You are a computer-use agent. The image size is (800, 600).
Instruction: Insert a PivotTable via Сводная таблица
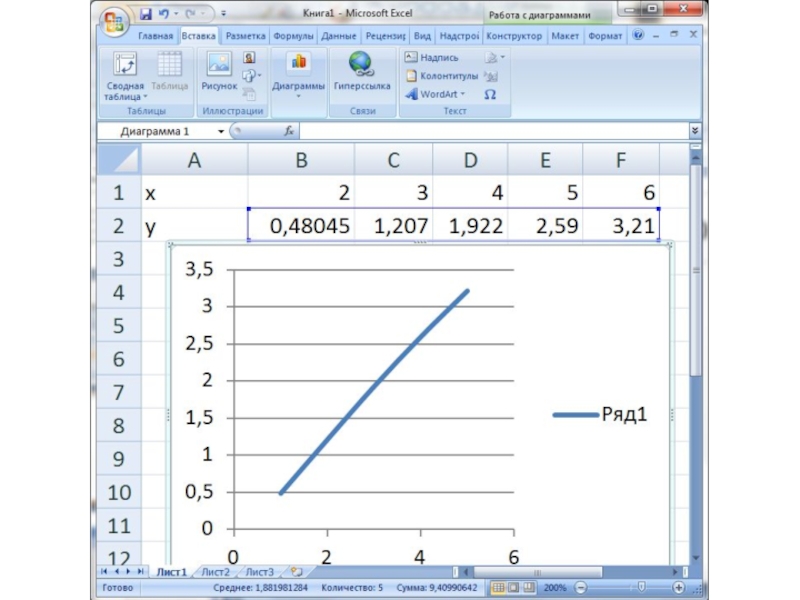125,76
